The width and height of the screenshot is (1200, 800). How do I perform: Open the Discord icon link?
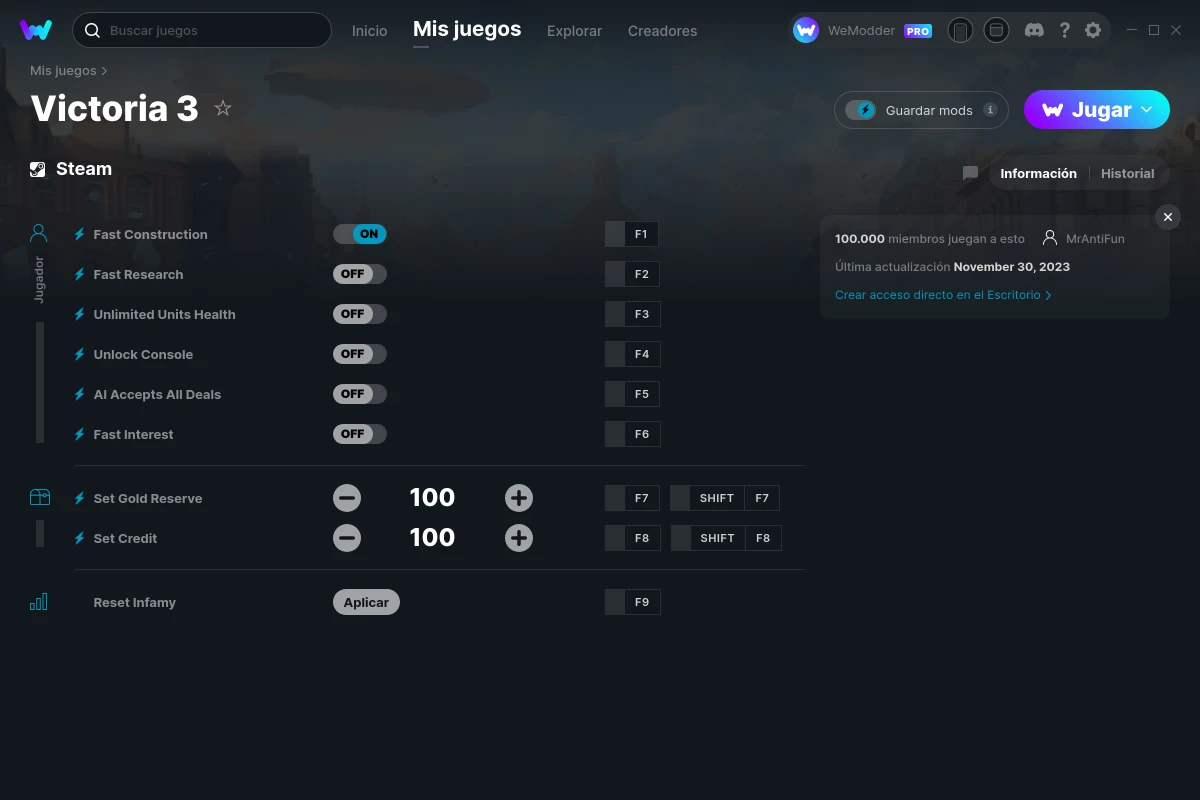click(1035, 30)
